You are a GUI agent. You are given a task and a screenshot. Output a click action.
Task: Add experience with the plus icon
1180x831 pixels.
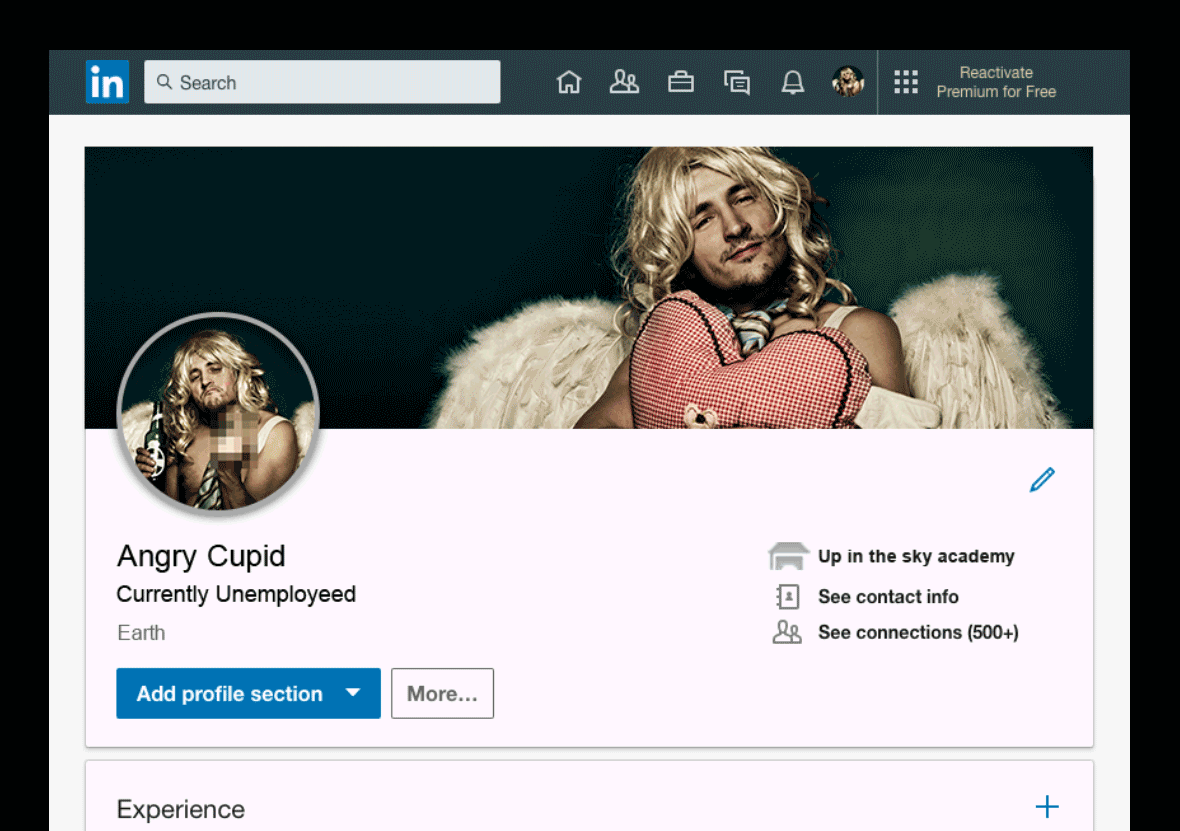coord(1046,807)
